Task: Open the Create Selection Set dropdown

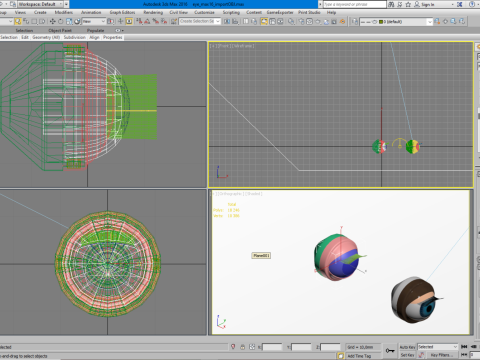Action: [200, 21]
